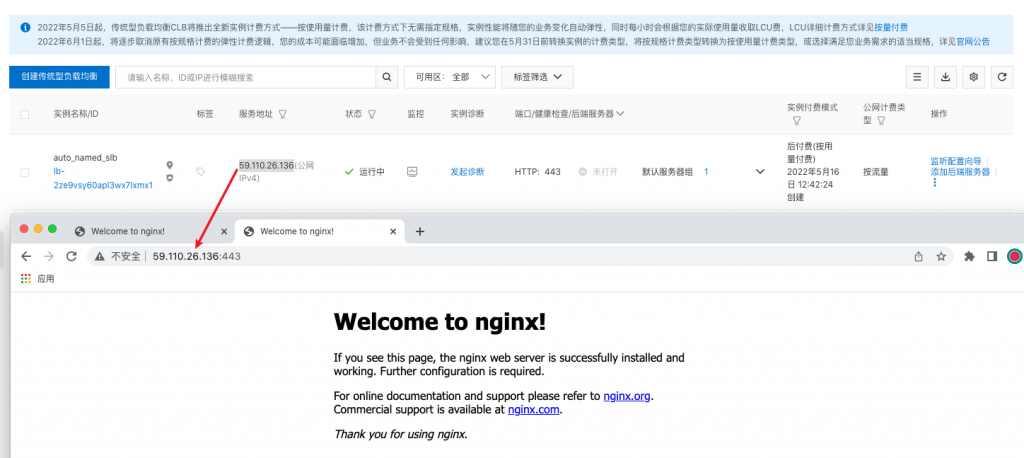
Task: Reload the page with the browser reload icon
Action: tap(72, 257)
